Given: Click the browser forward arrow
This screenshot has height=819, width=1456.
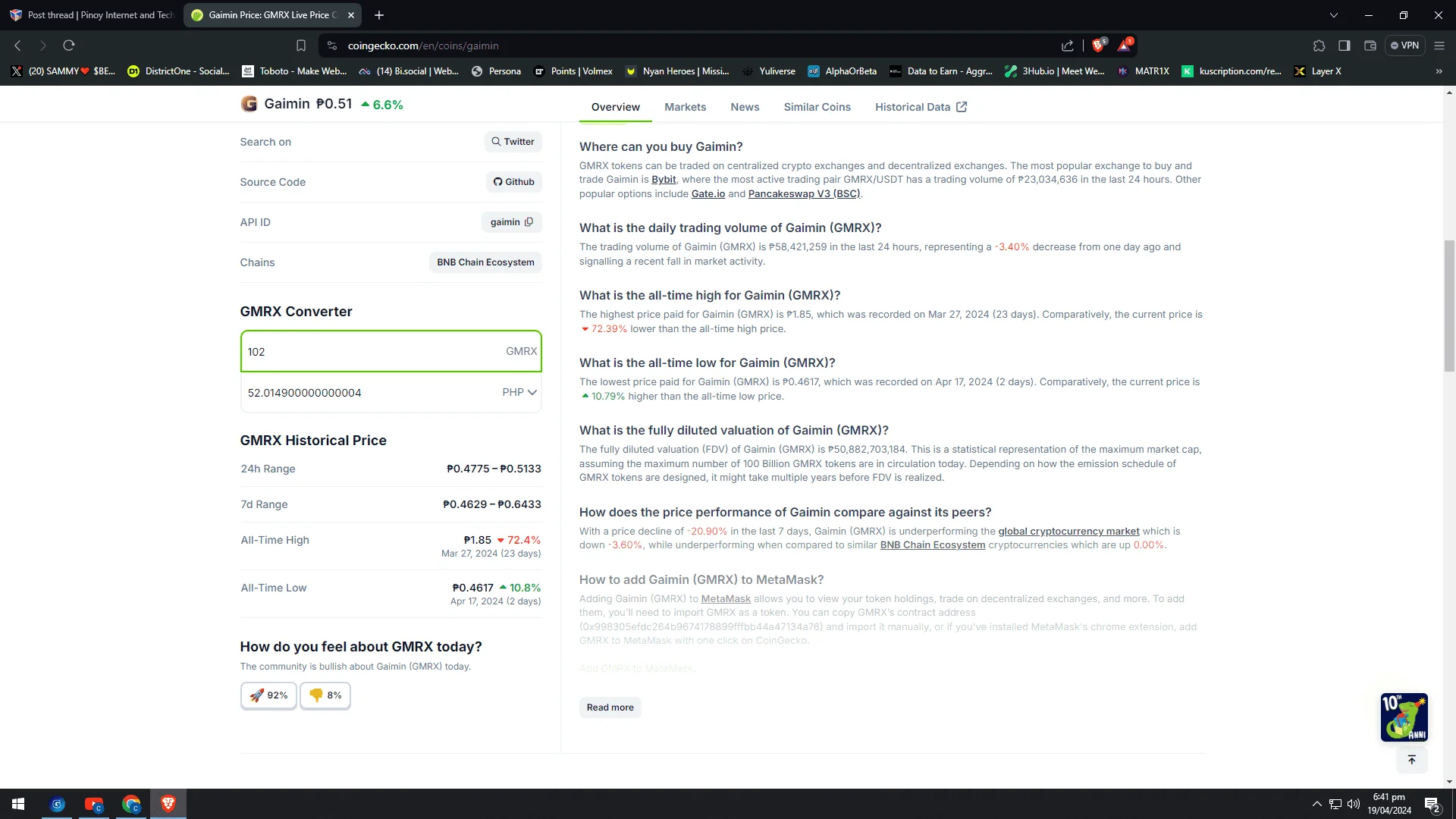Looking at the screenshot, I should point(43,45).
